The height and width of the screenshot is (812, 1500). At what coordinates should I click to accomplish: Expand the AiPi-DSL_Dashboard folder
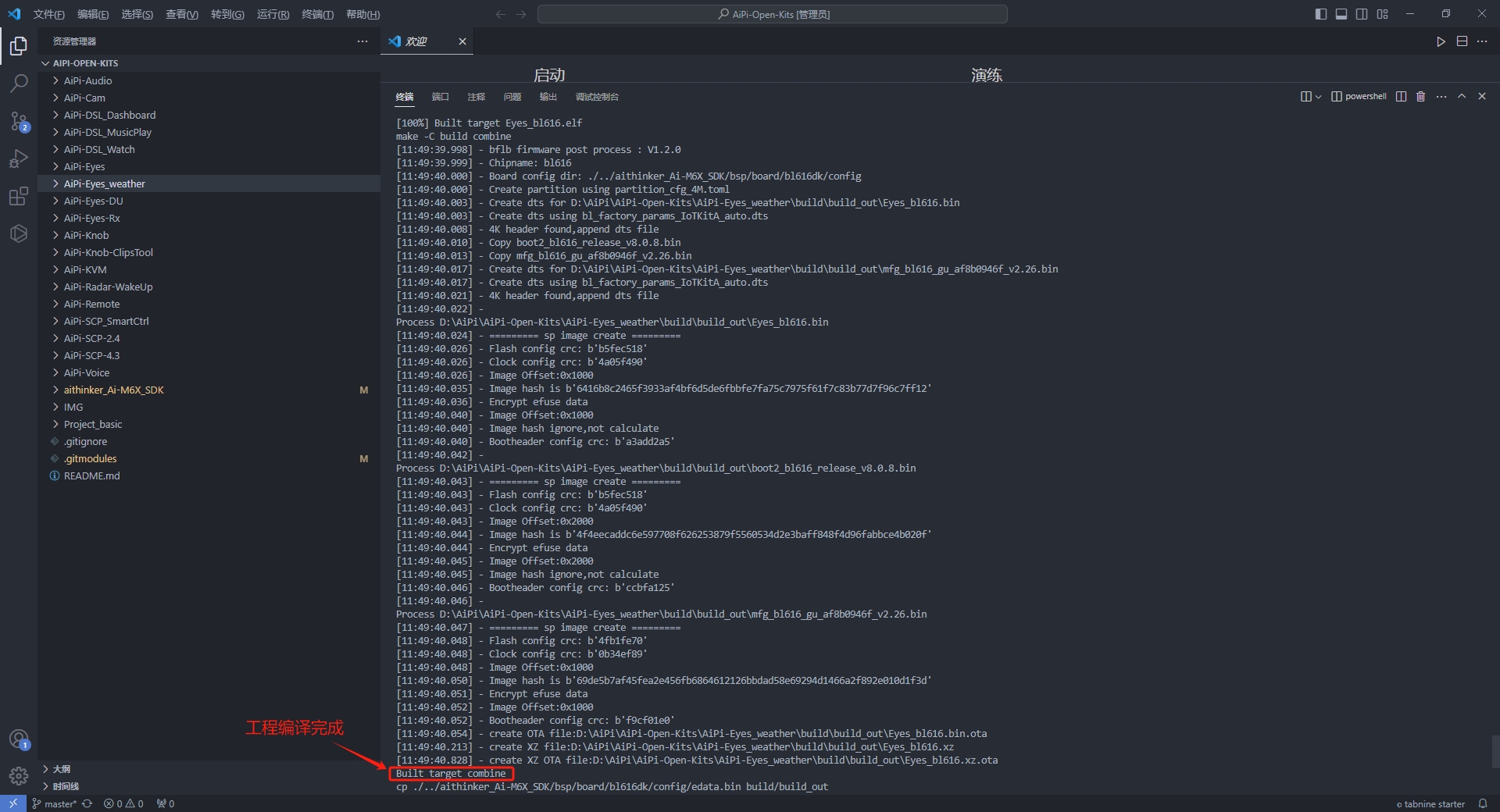coord(209,115)
